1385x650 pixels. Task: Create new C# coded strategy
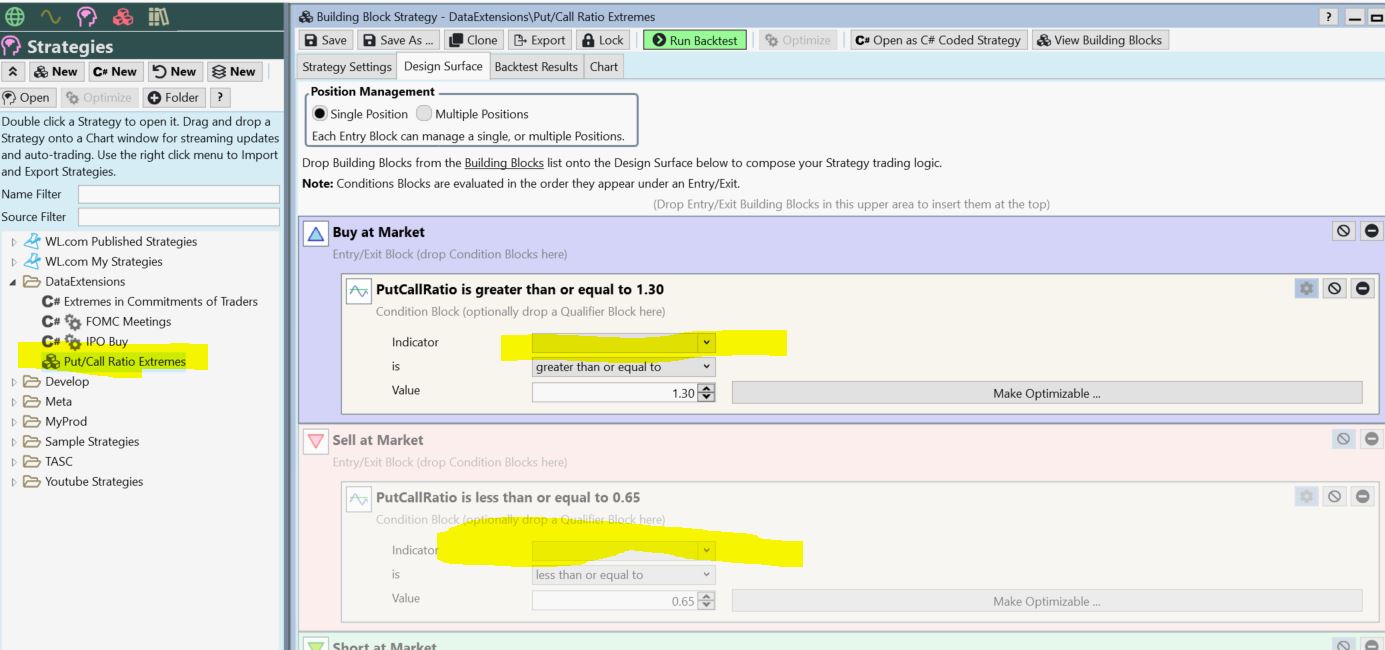115,71
